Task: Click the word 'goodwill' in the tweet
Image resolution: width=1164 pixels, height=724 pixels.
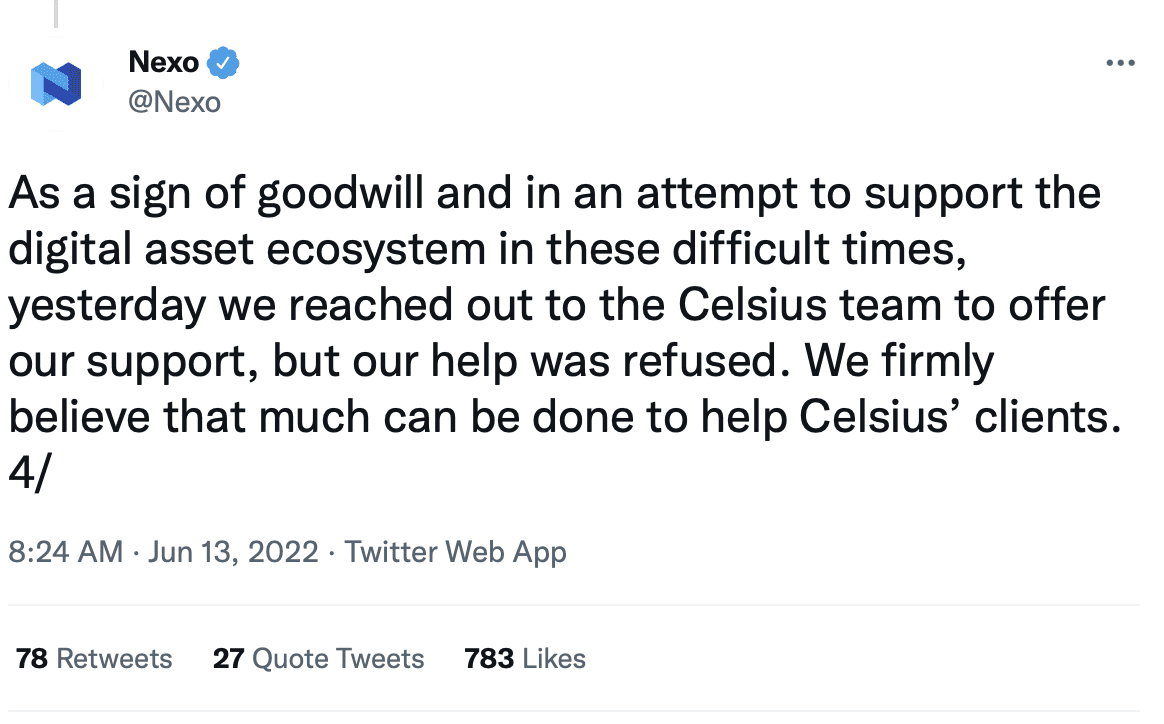Action: [x=341, y=195]
